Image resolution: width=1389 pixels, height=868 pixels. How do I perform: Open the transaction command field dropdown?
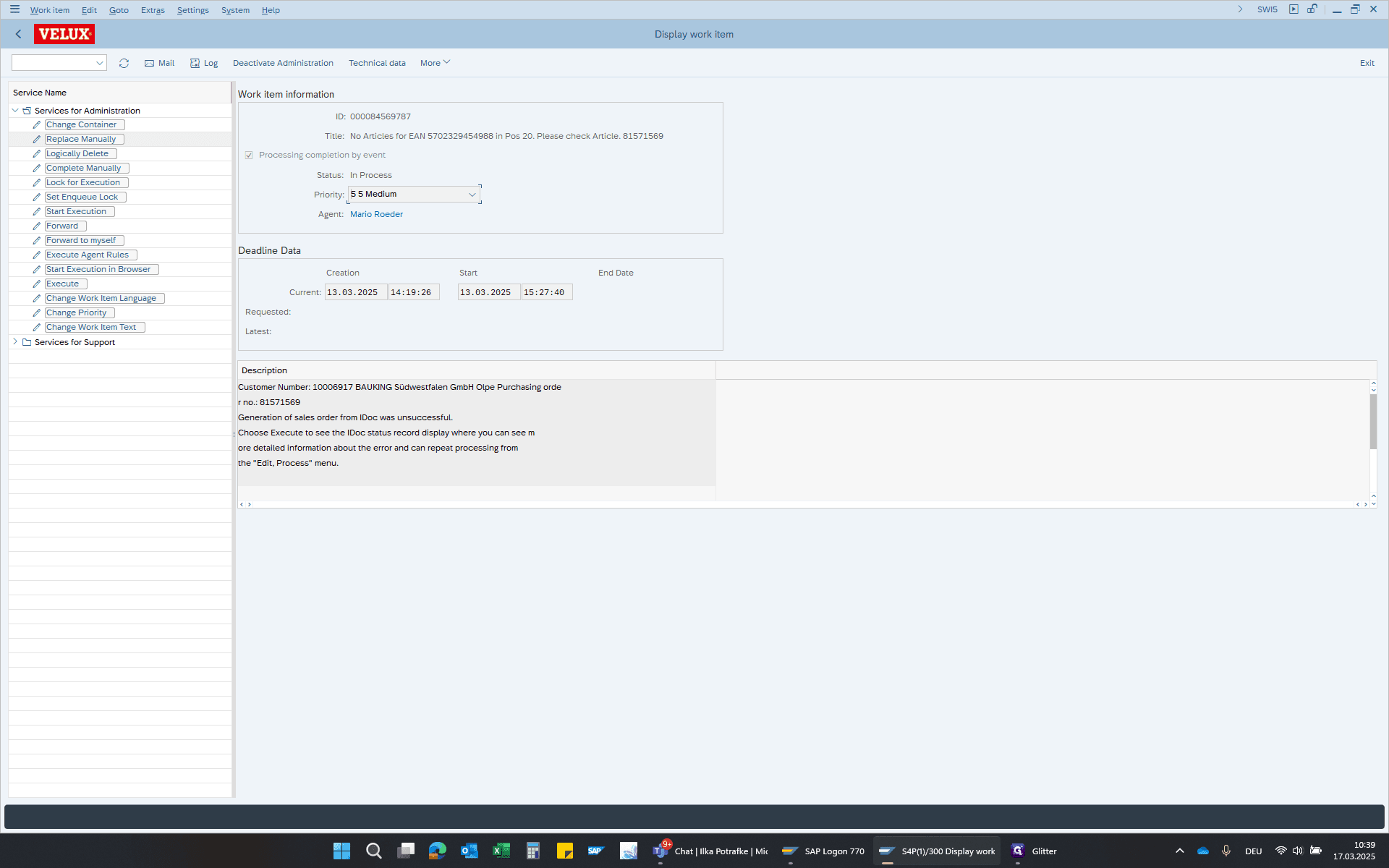(x=99, y=63)
